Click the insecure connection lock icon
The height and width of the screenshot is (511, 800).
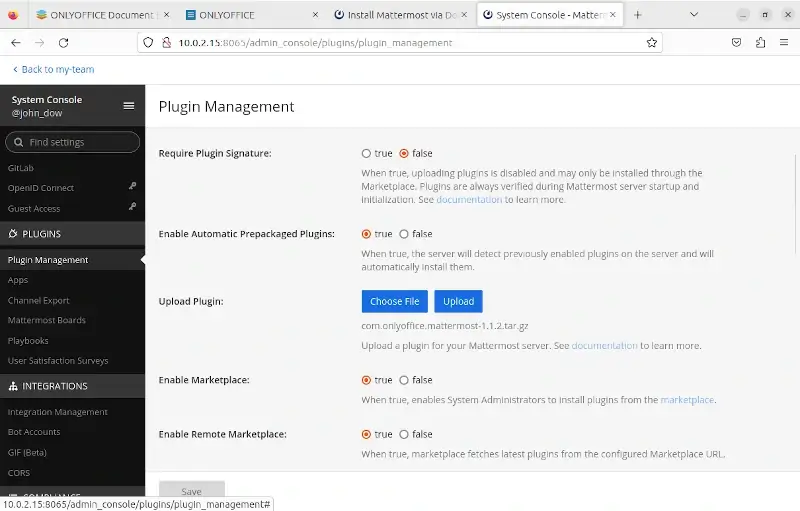166,43
